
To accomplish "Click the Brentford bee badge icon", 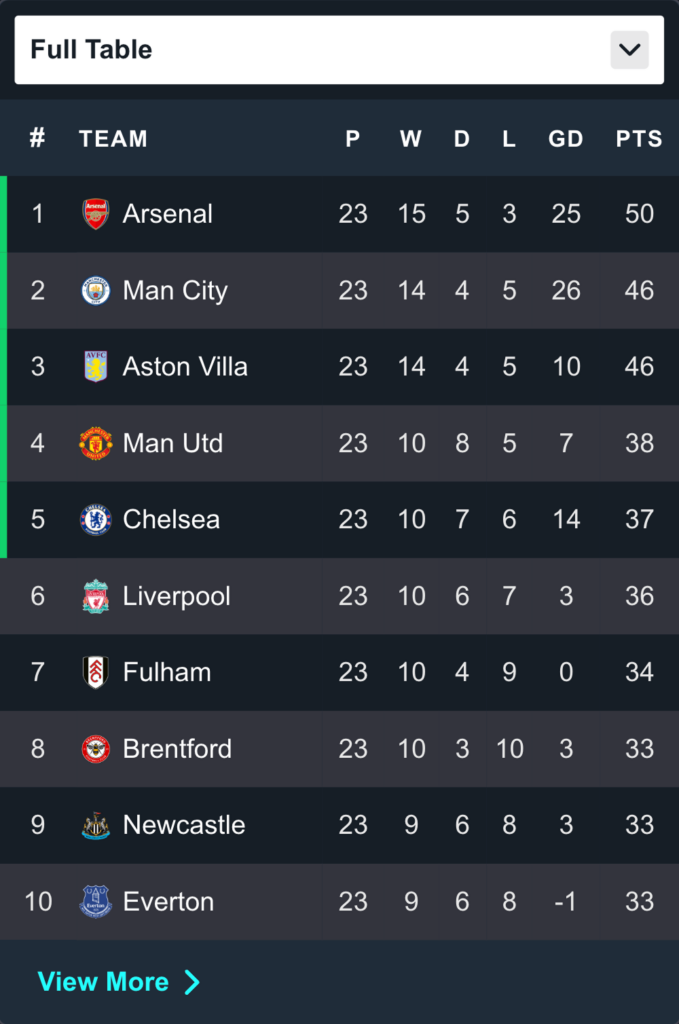I will pos(96,749).
